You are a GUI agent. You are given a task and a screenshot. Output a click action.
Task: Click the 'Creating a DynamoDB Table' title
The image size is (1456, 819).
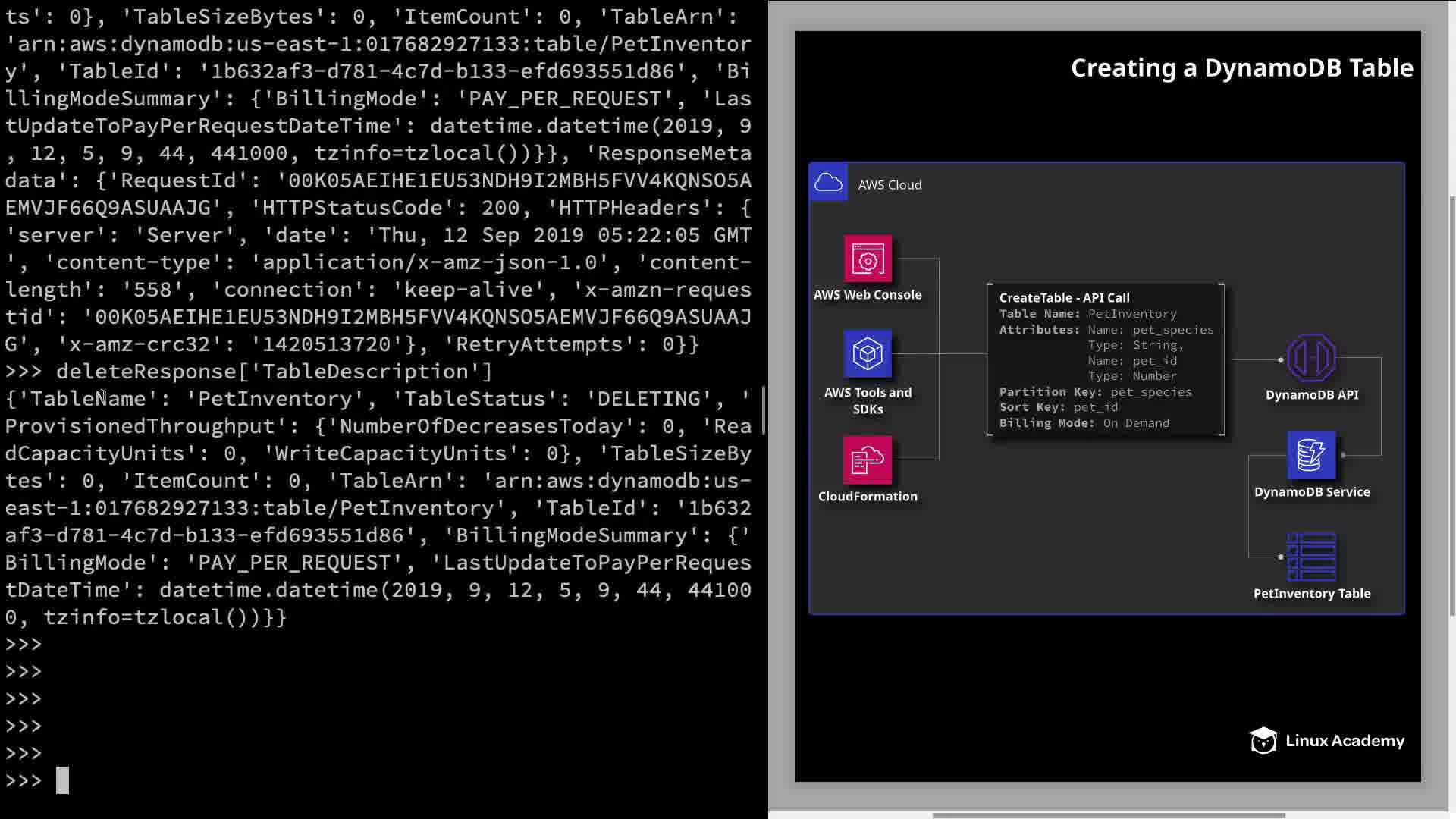point(1241,68)
